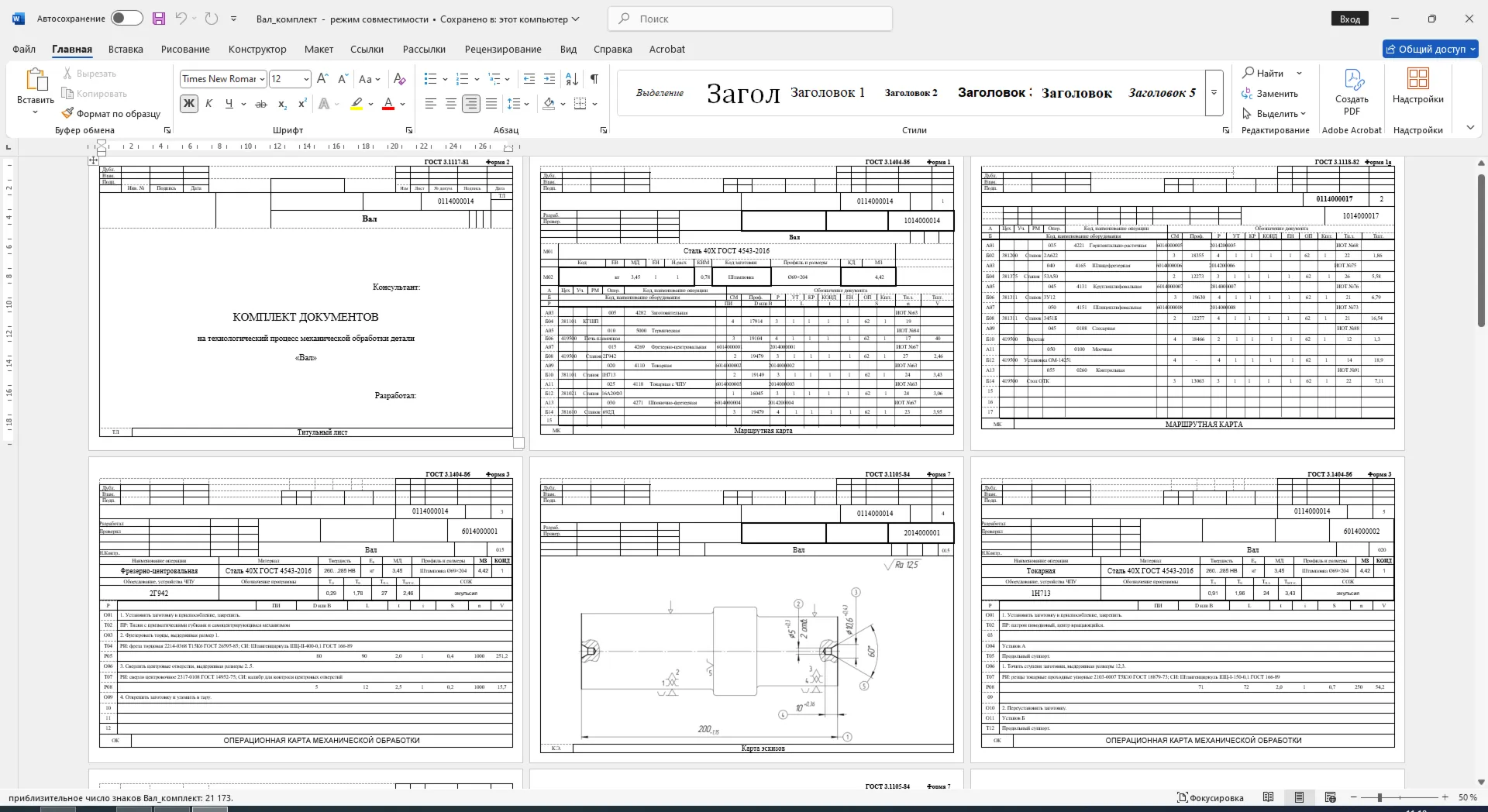1488x812 pixels.
Task: Click the increase indent icon
Action: point(549,78)
